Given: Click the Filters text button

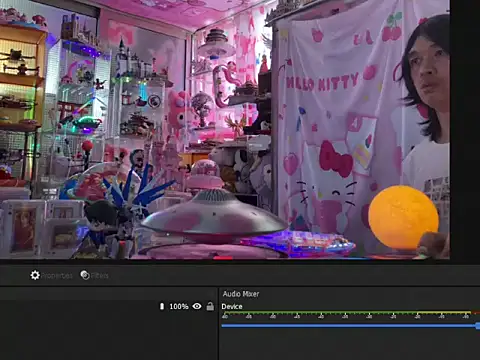Looking at the screenshot, I should click(x=100, y=276).
